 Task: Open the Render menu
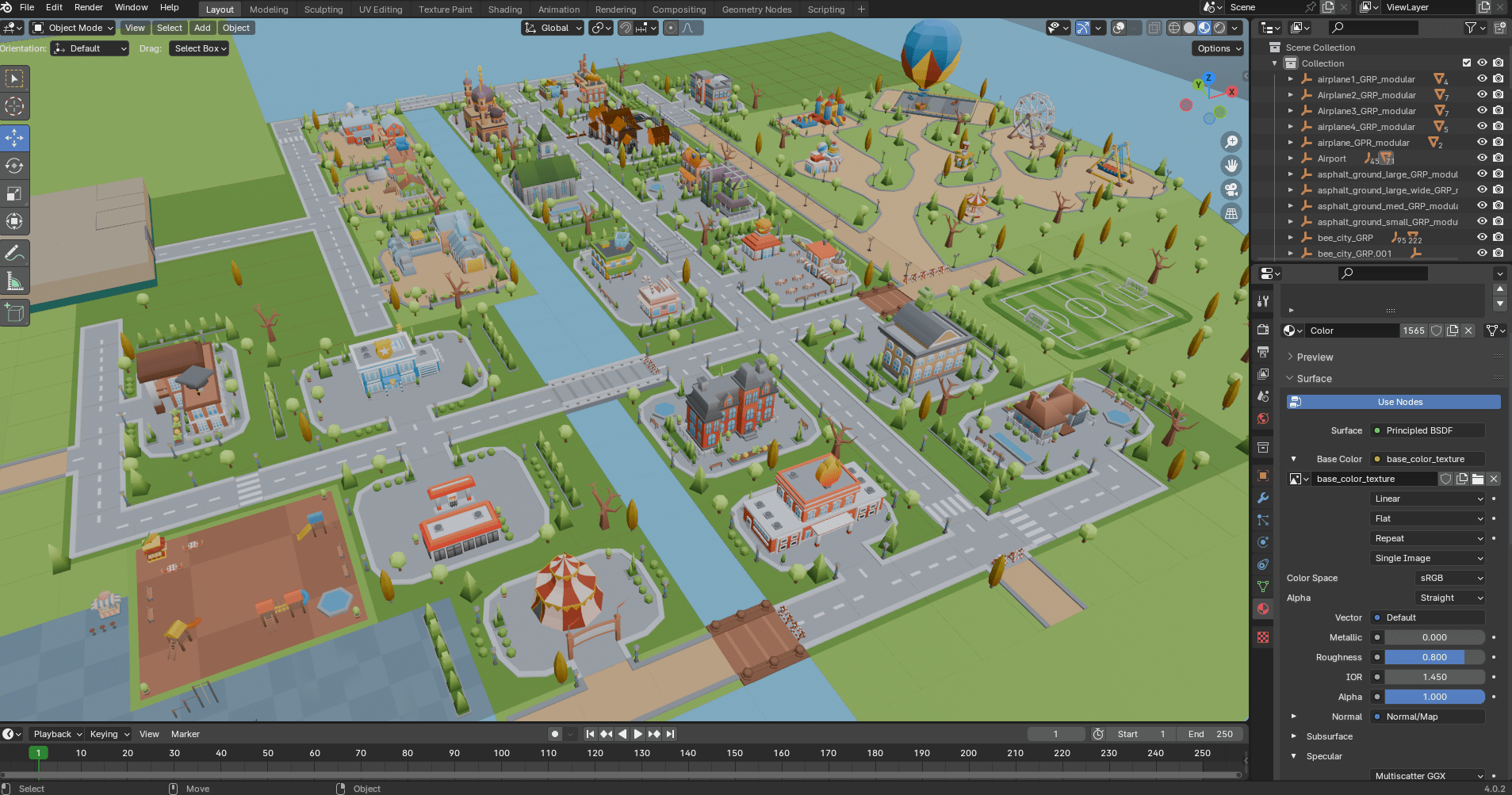(x=88, y=7)
